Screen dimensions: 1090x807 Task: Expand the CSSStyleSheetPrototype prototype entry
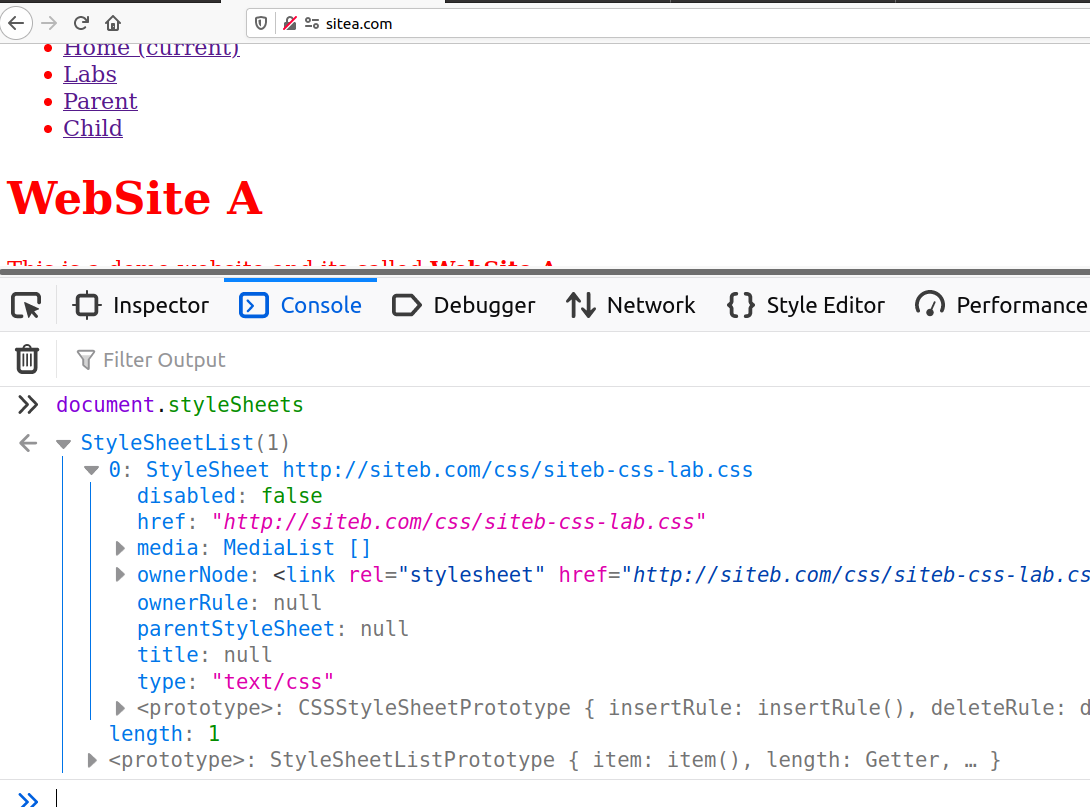tap(120, 708)
